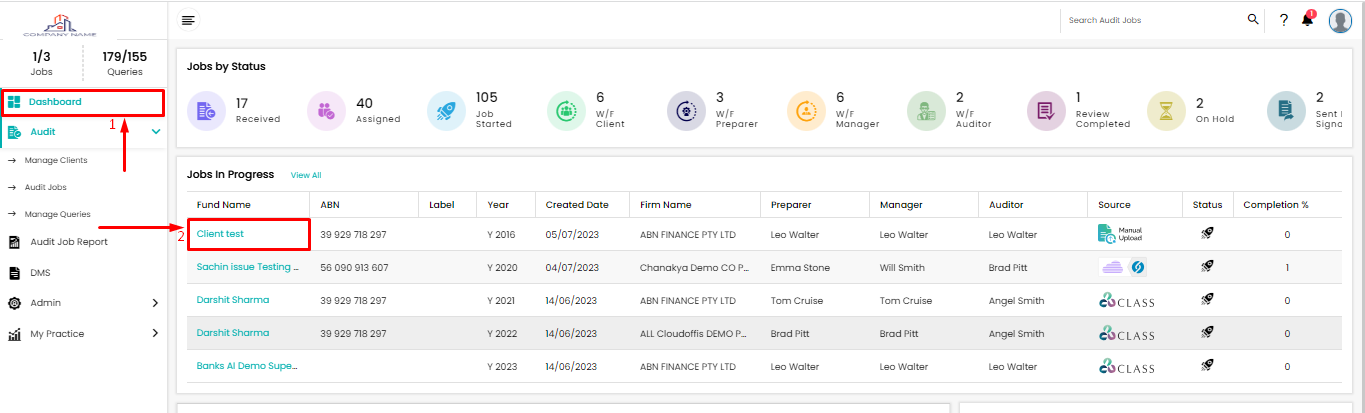
Task: Click the search magnifier icon
Action: pyautogui.click(x=1253, y=19)
